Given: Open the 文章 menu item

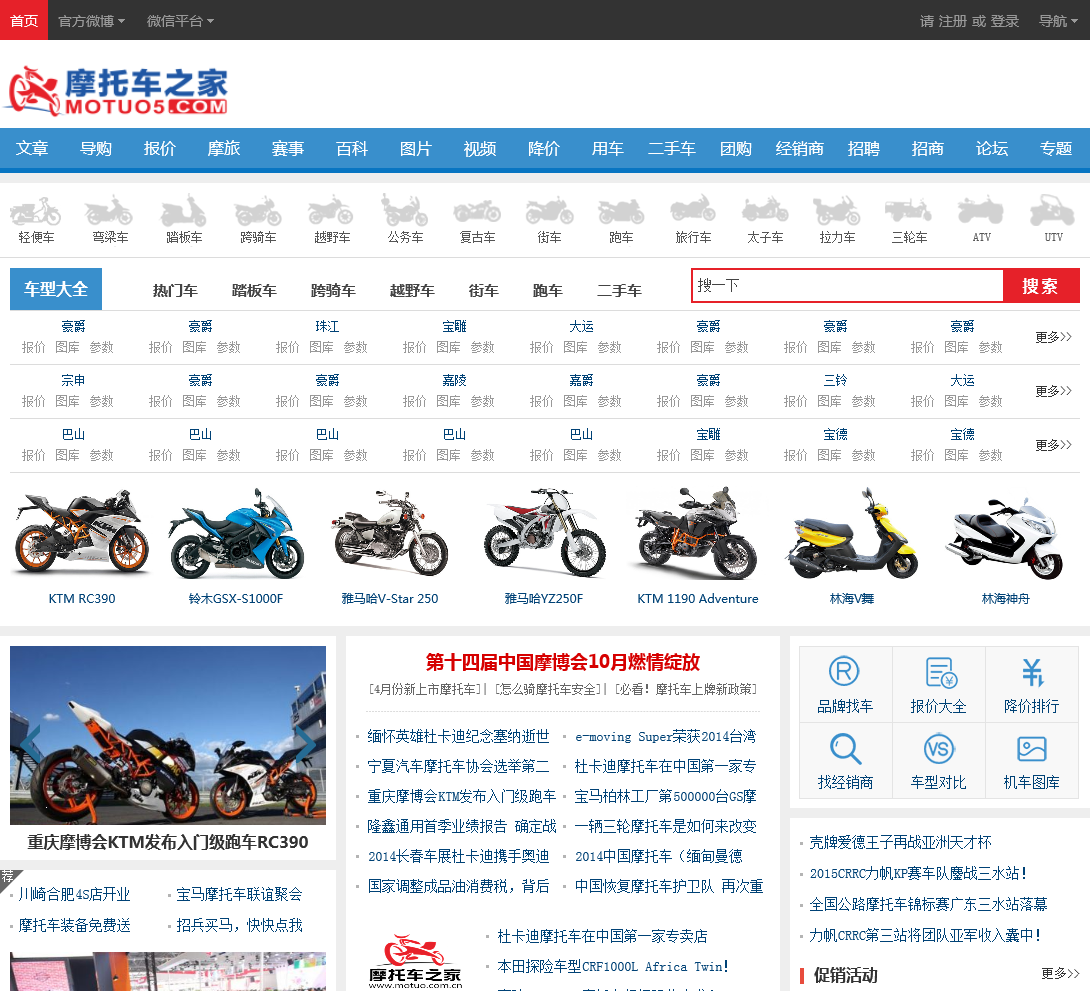Looking at the screenshot, I should 32,149.
